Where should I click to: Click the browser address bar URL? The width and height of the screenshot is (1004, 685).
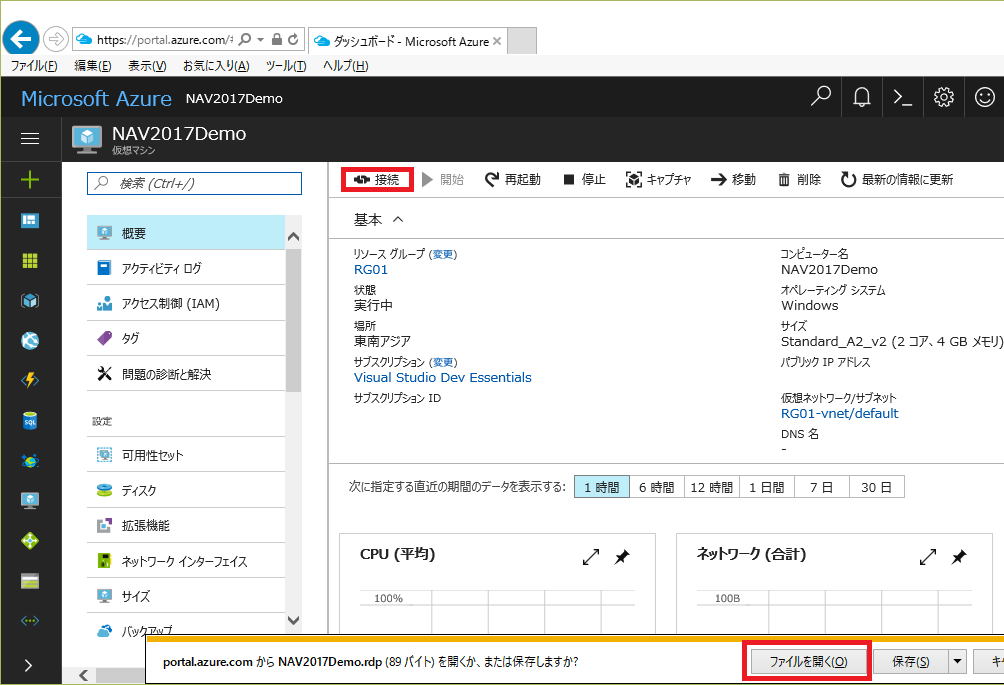pyautogui.click(x=164, y=40)
